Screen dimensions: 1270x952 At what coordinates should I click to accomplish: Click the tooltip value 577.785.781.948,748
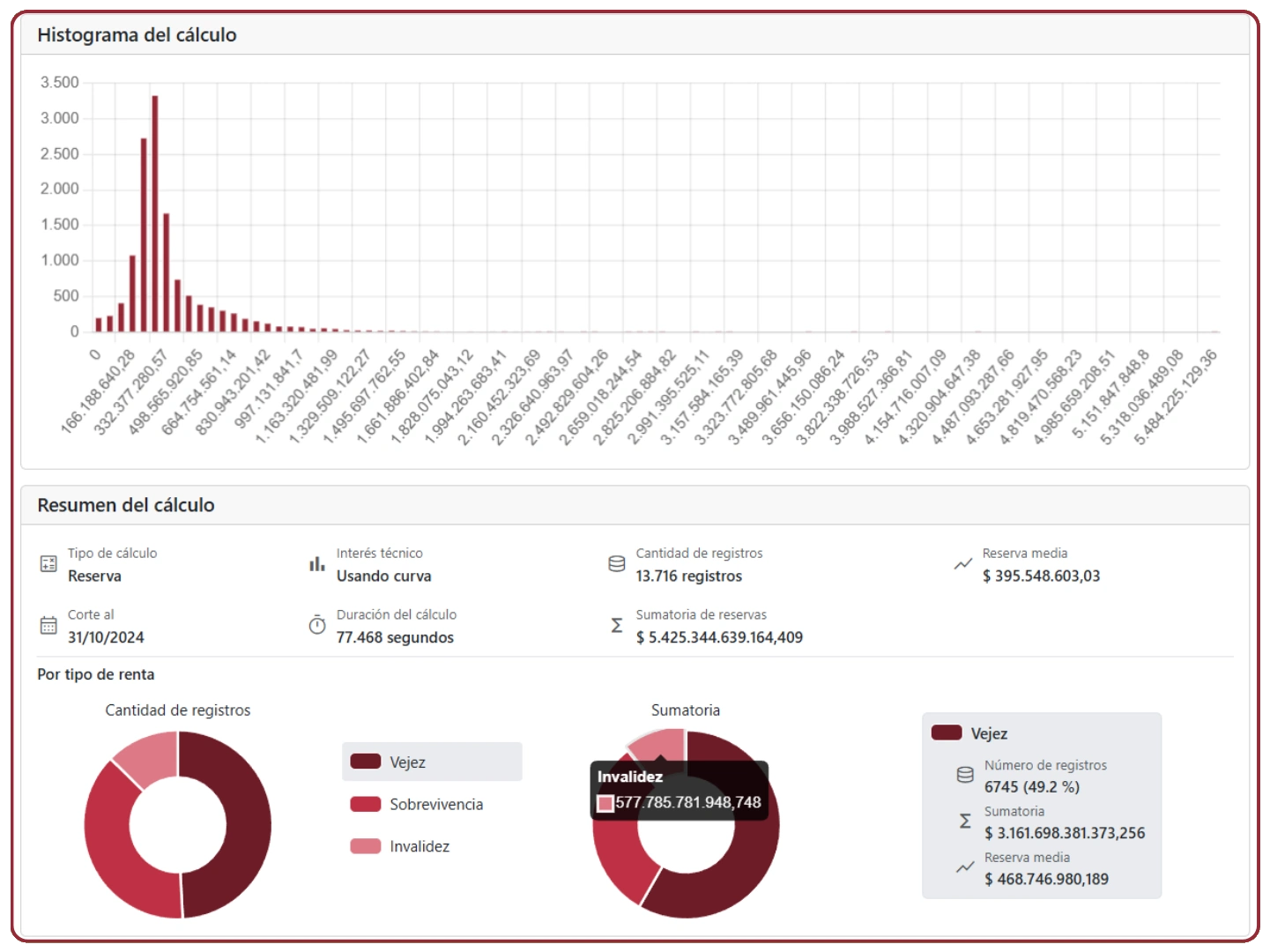pos(688,802)
